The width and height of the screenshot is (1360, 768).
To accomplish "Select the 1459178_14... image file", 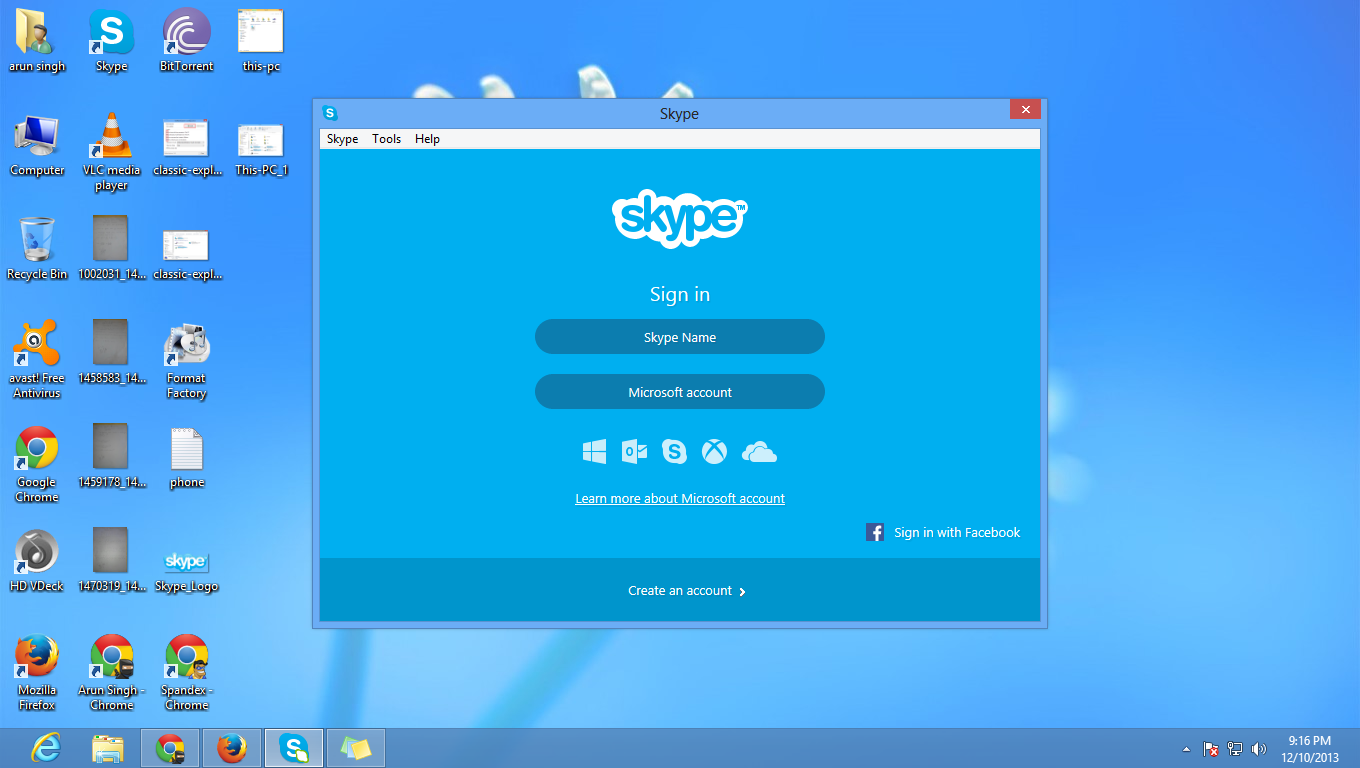I will click(x=111, y=458).
